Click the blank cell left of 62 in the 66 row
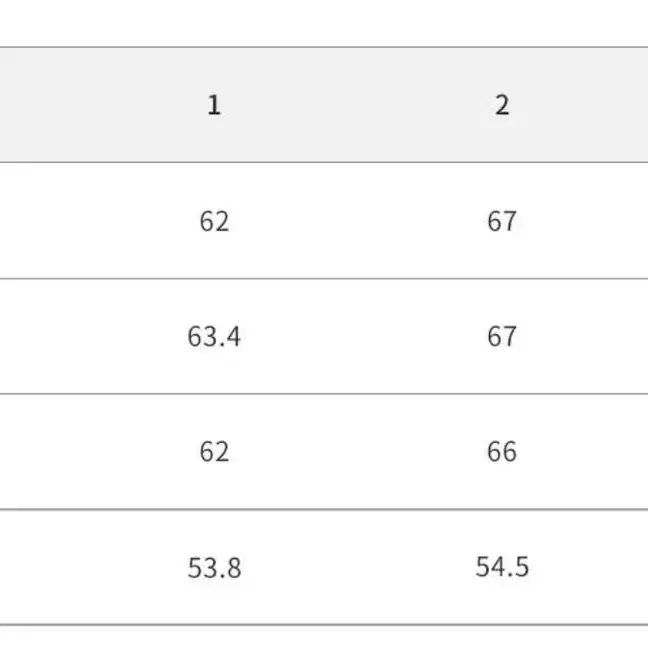 coord(35,451)
